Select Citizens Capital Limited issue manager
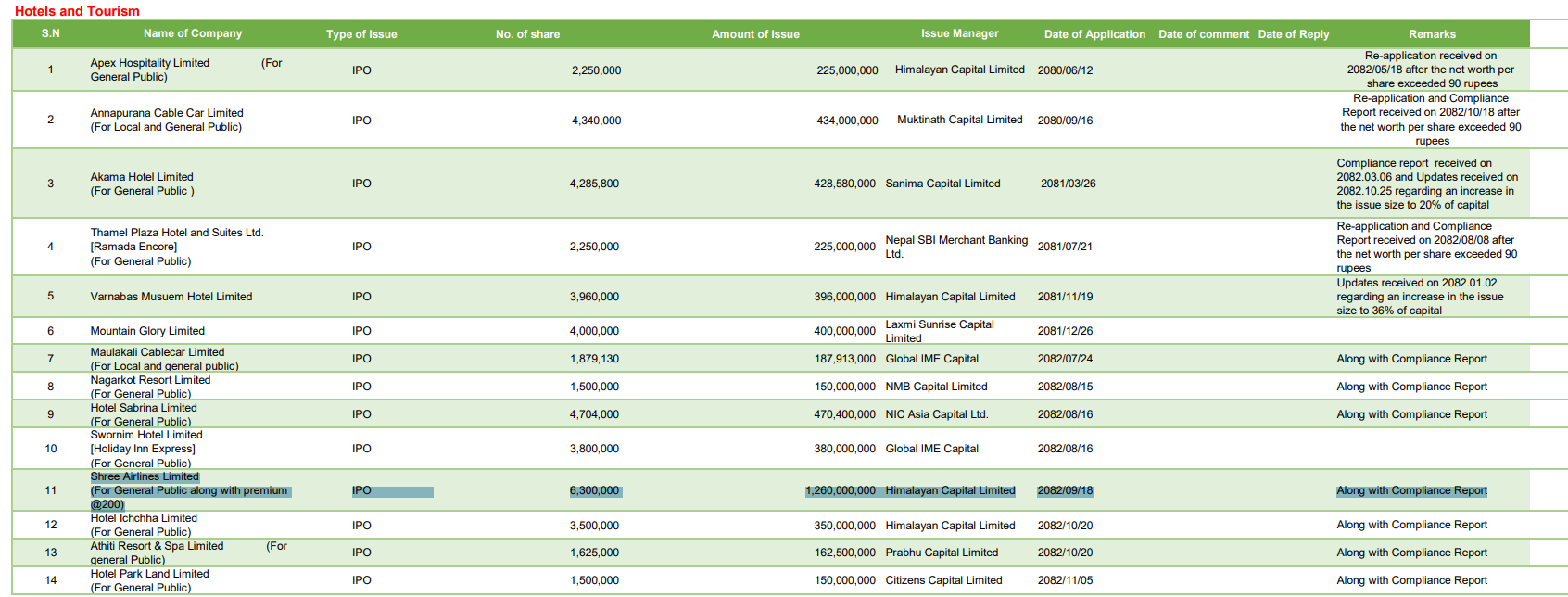1568x597 pixels. (943, 580)
